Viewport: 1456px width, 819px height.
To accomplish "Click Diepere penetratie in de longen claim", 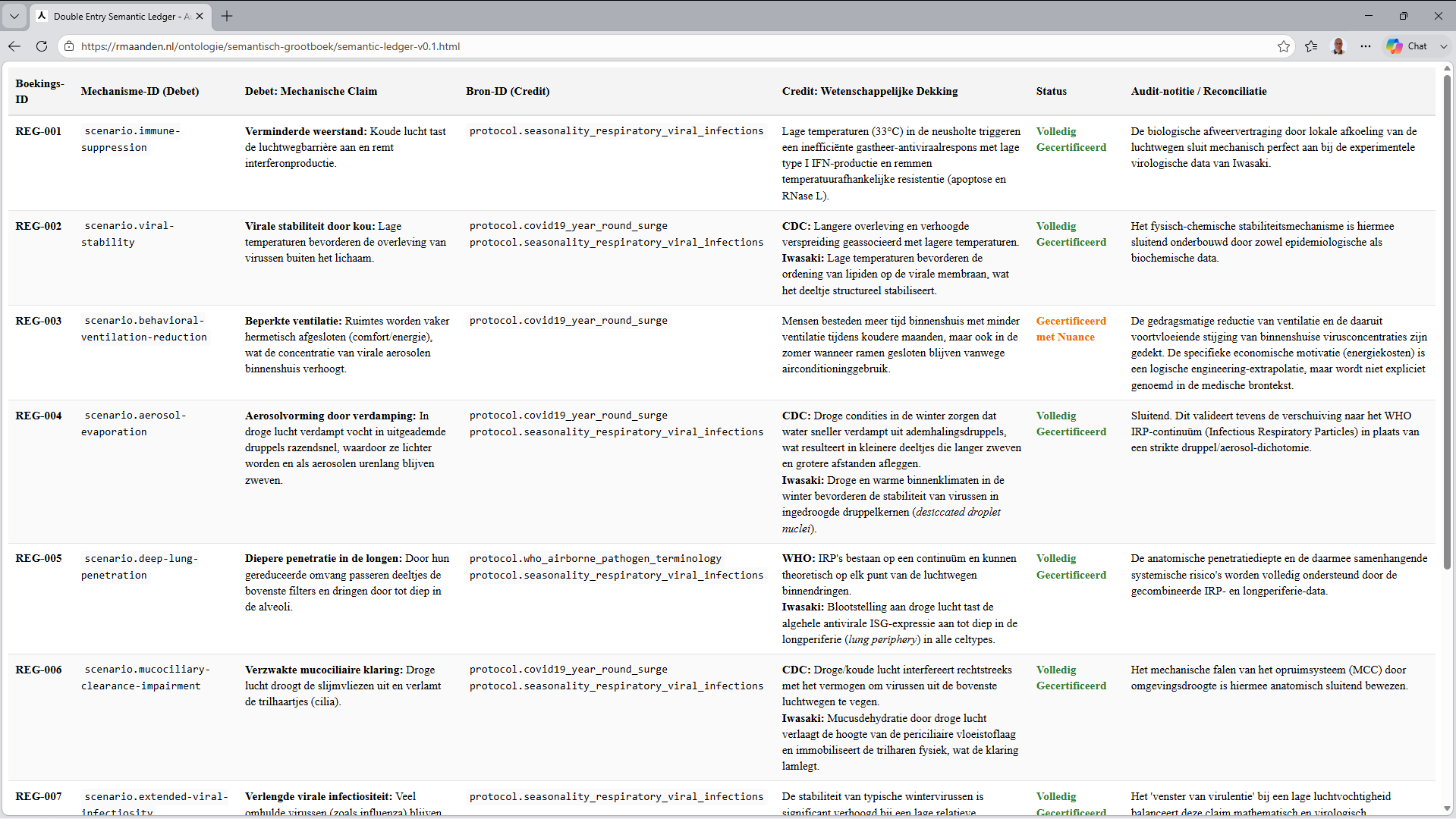I will tap(347, 582).
